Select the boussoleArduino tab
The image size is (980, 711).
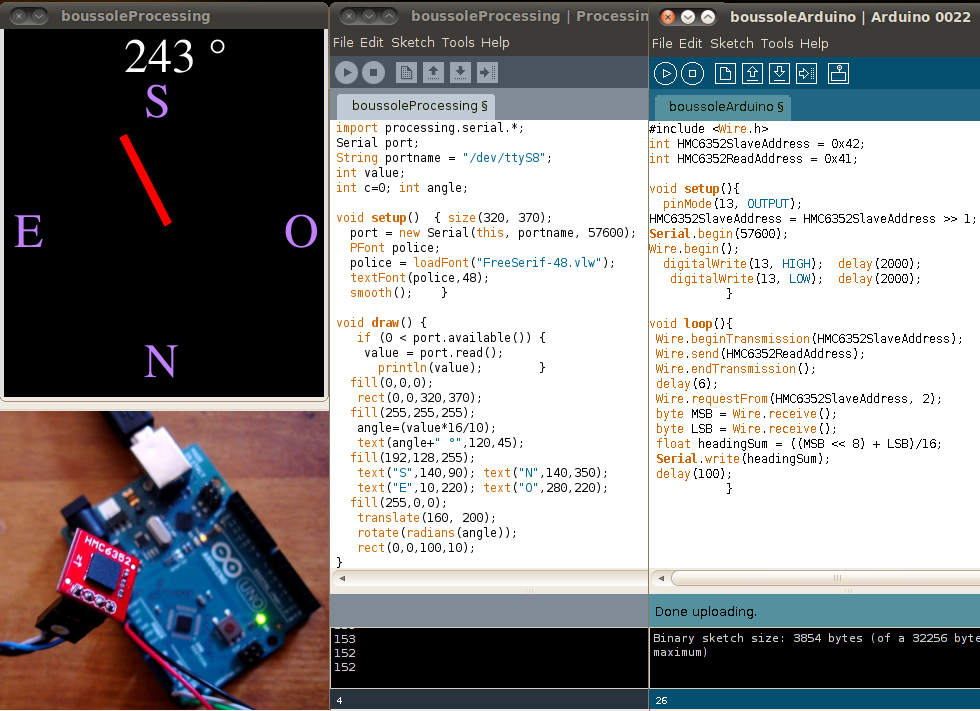(x=723, y=107)
